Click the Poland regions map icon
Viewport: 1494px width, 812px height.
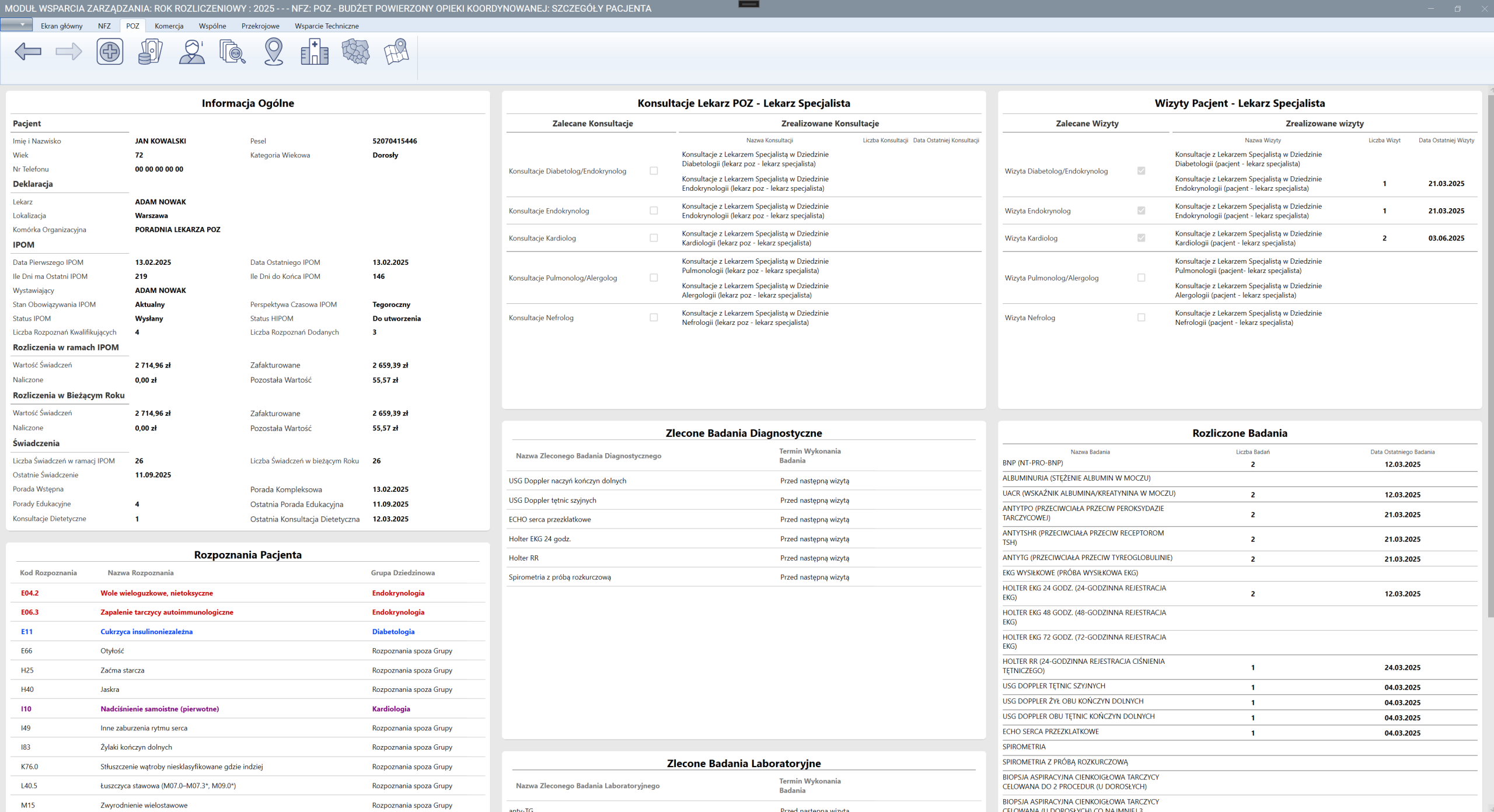click(355, 51)
